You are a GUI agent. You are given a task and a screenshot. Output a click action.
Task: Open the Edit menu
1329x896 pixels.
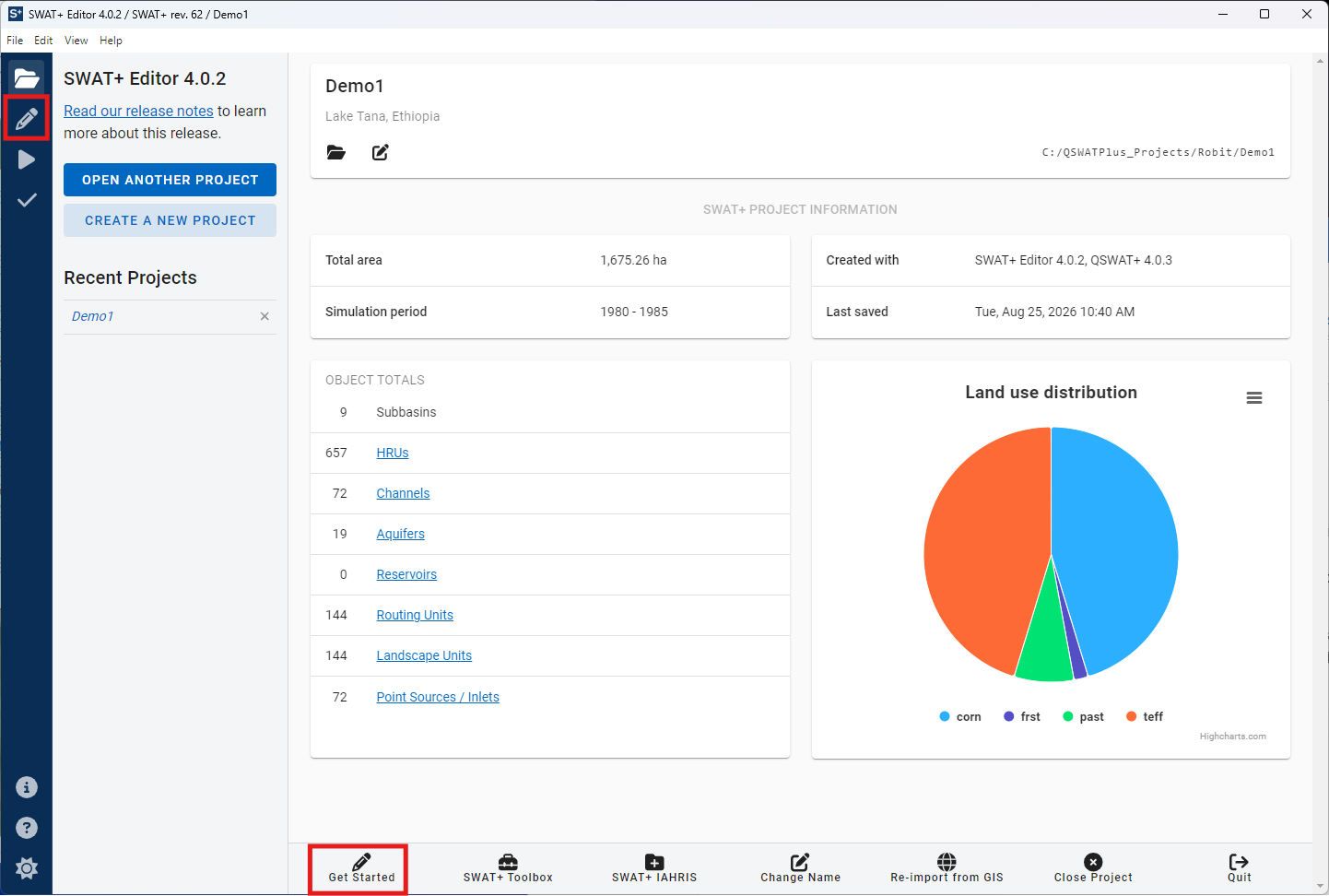click(x=43, y=41)
